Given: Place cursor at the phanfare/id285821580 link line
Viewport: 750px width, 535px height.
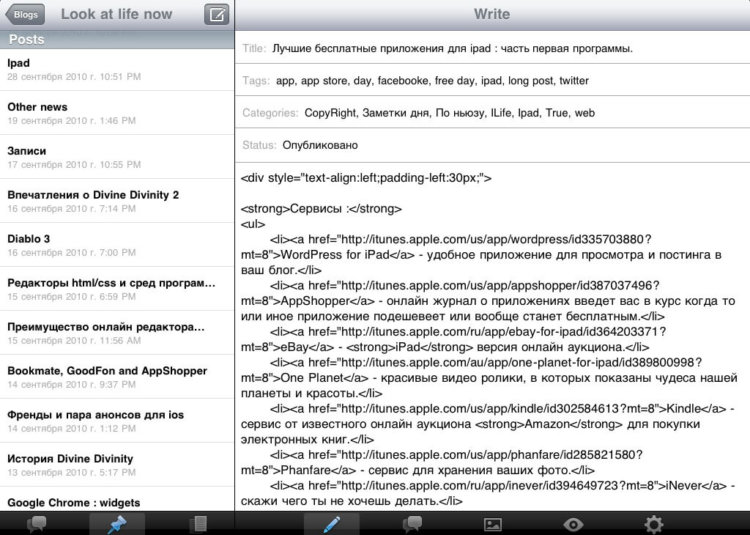Looking at the screenshot, I should coord(456,455).
